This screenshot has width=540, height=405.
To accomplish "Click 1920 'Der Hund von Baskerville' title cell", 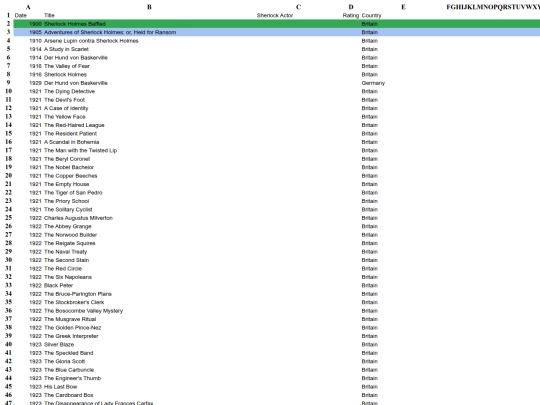I will (76, 83).
